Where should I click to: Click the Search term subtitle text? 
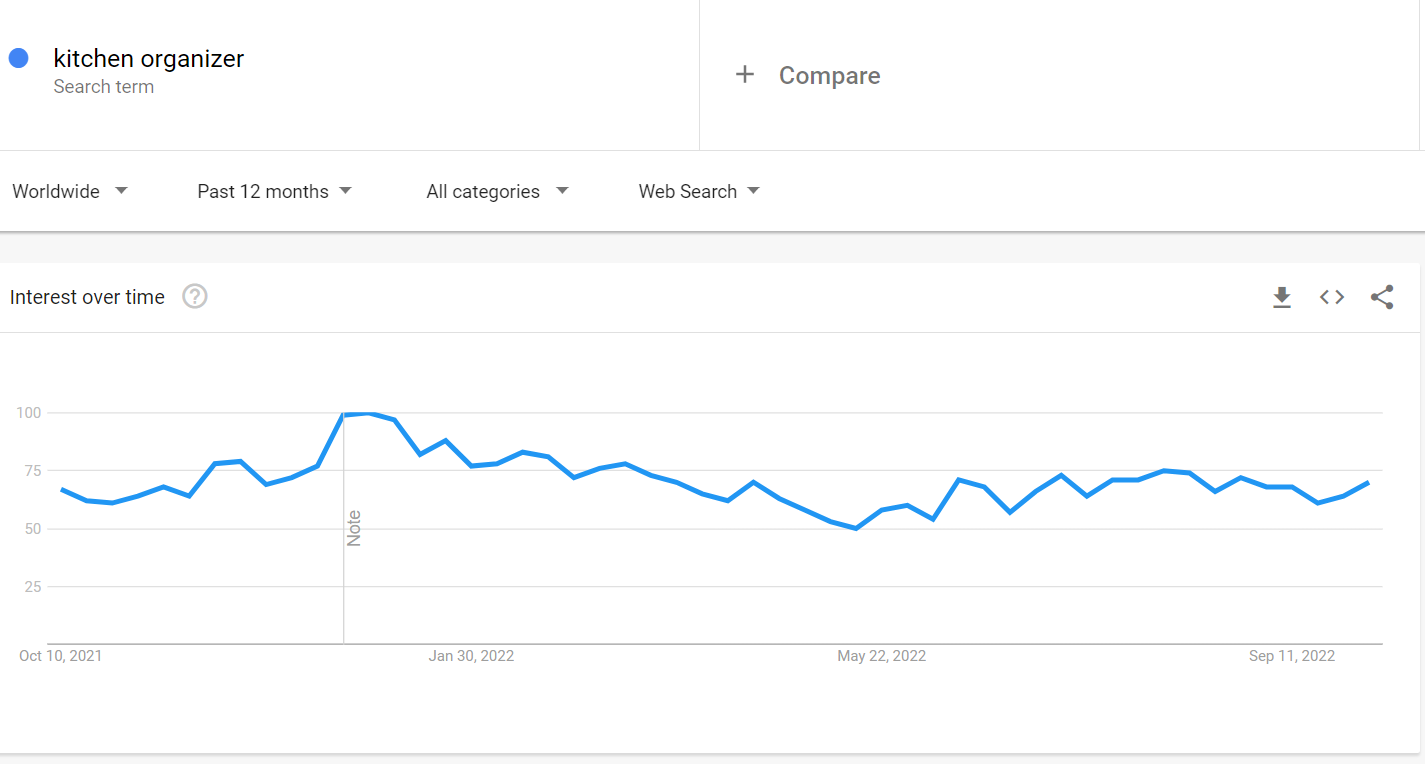coord(104,87)
